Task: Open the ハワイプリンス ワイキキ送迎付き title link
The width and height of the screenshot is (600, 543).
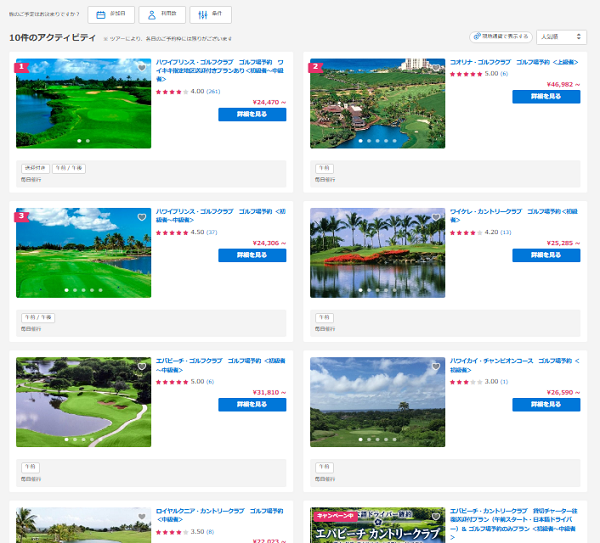Action: [220, 70]
